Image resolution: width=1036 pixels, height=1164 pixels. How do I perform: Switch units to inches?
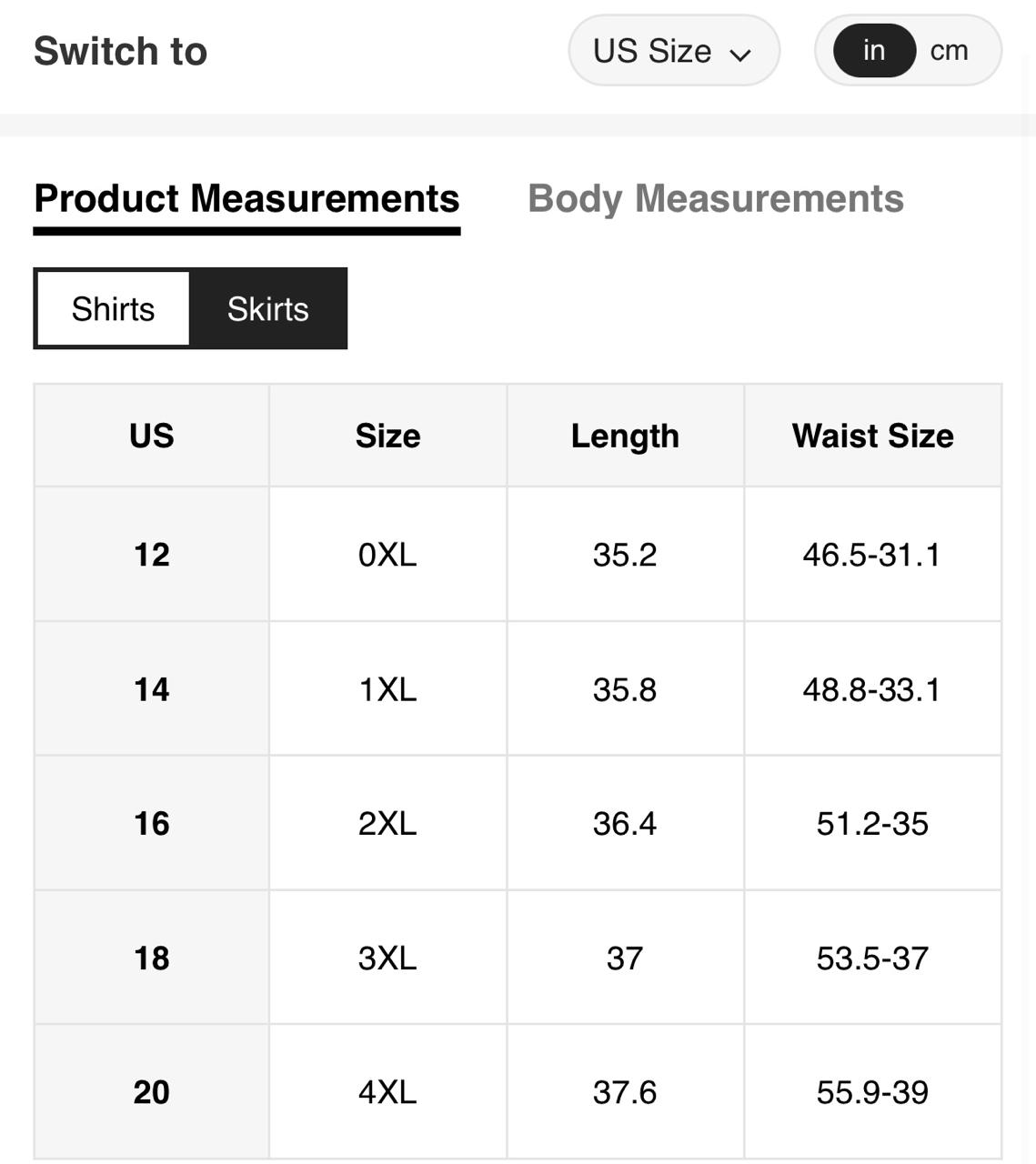coord(873,51)
